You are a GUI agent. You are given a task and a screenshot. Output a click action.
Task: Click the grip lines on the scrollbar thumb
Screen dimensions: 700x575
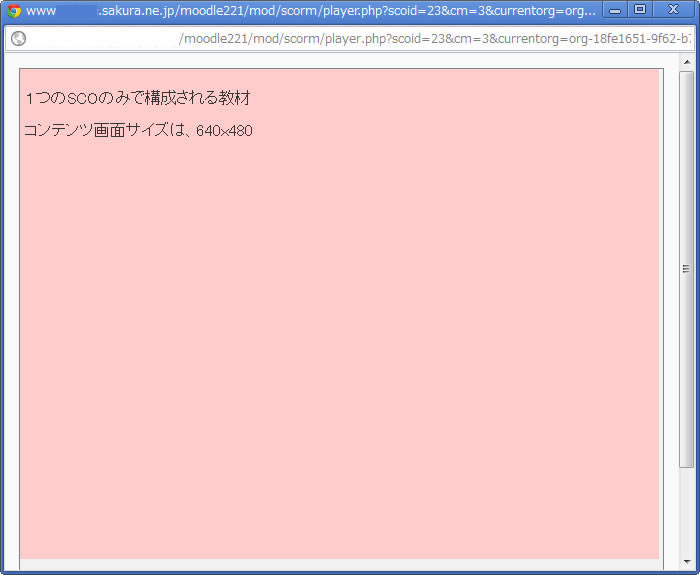click(686, 269)
